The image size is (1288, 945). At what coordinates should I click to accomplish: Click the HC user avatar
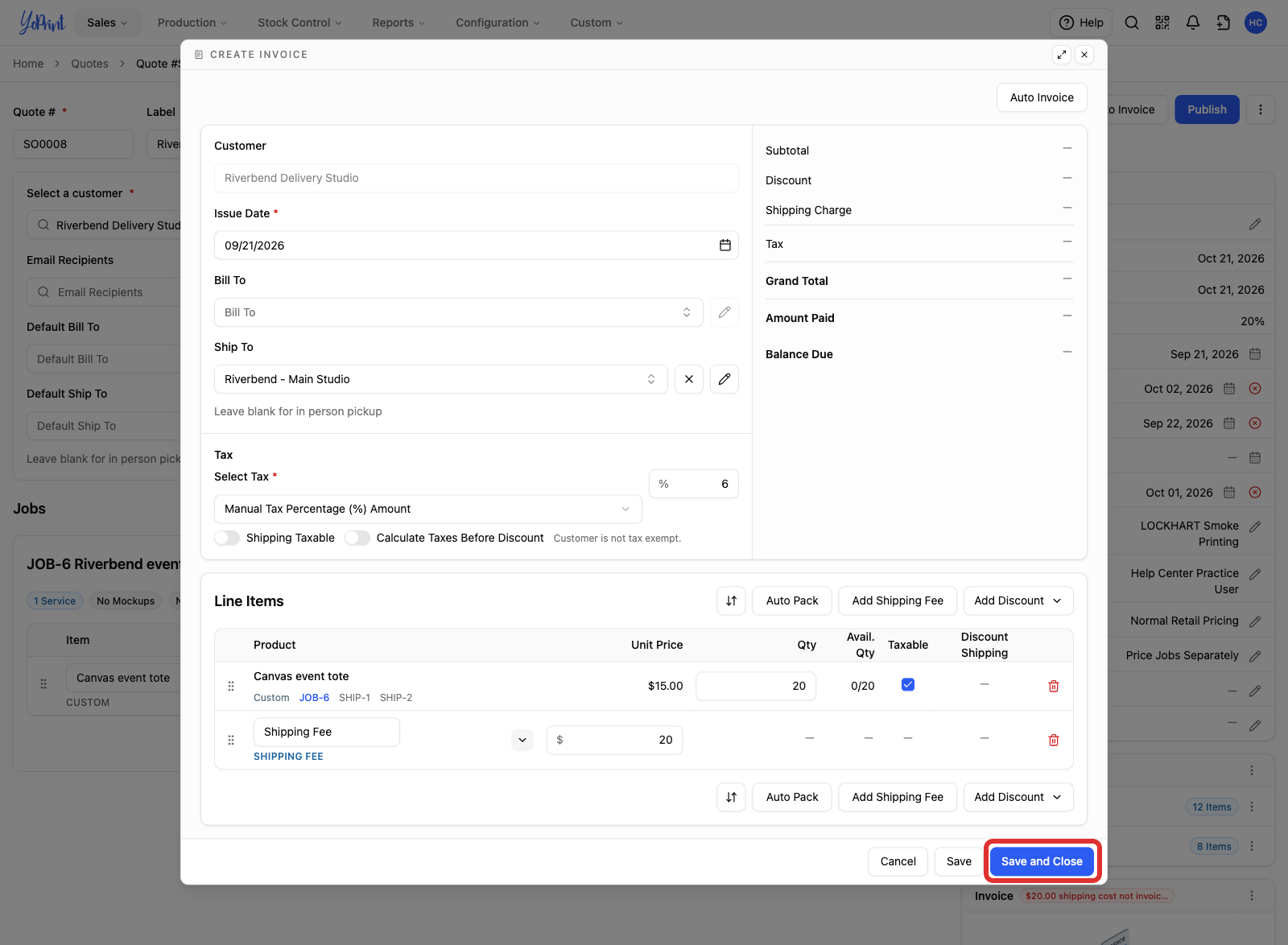click(1256, 23)
